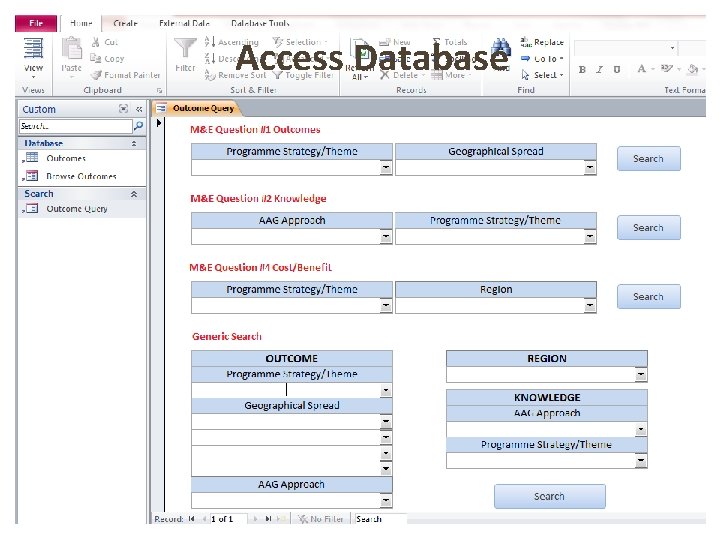The width and height of the screenshot is (720, 540).
Task: Click Remove Sort in Sort & Filter
Action: point(235,75)
